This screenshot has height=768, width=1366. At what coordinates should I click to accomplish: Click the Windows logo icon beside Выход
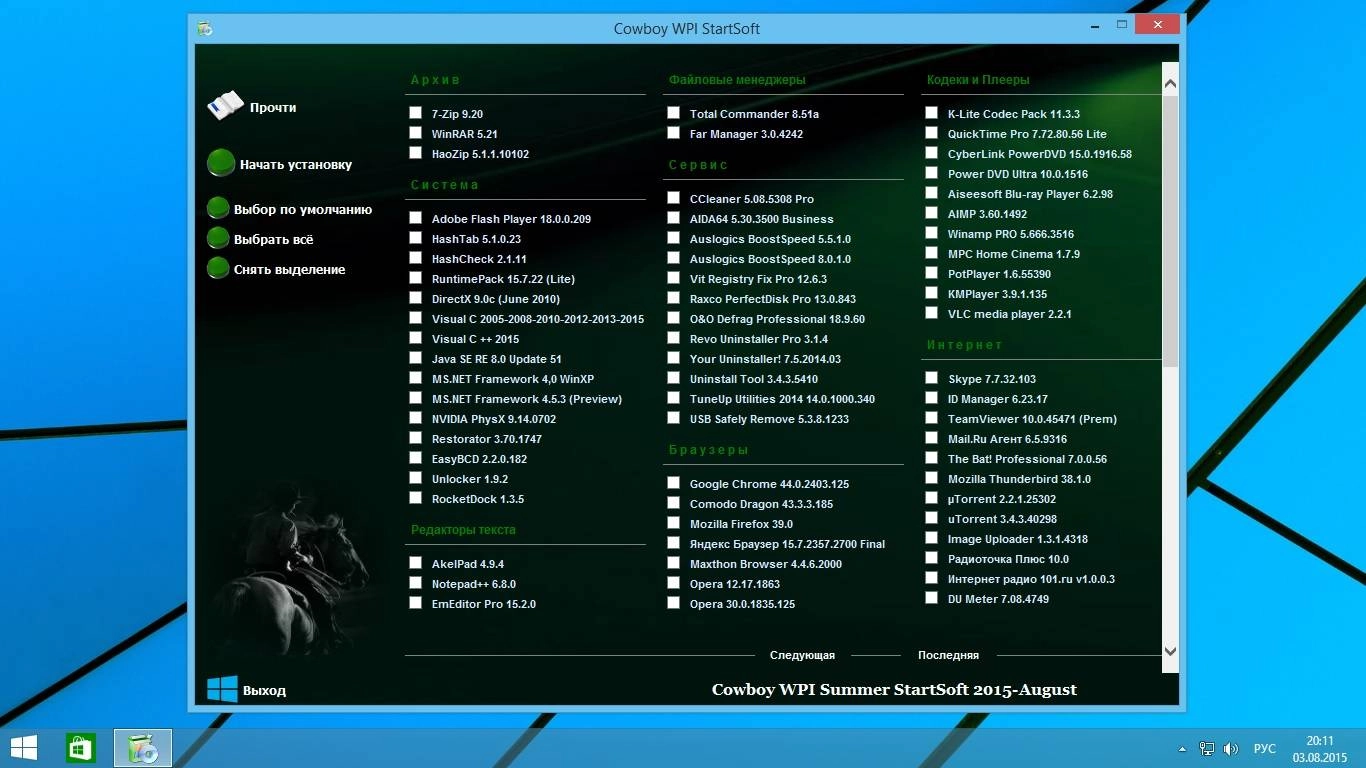click(222, 689)
